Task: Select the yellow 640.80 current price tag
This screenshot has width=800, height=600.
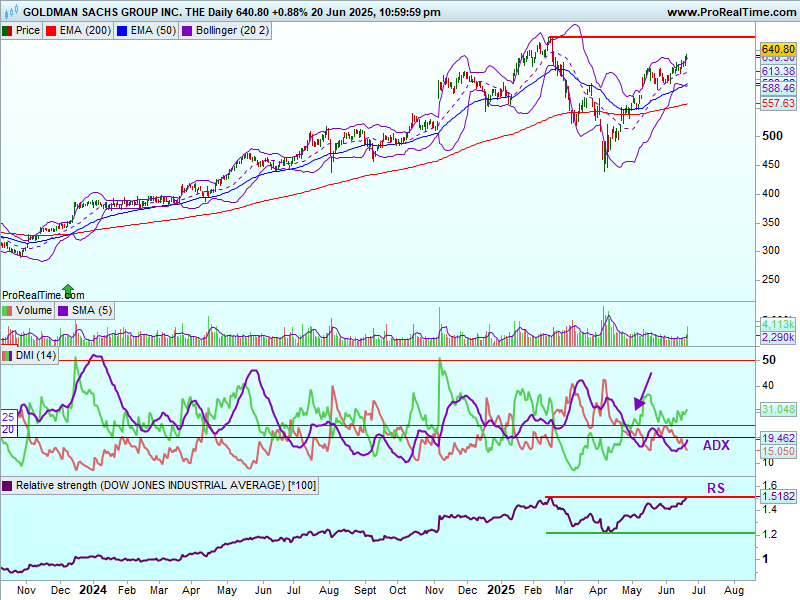Action: point(777,49)
